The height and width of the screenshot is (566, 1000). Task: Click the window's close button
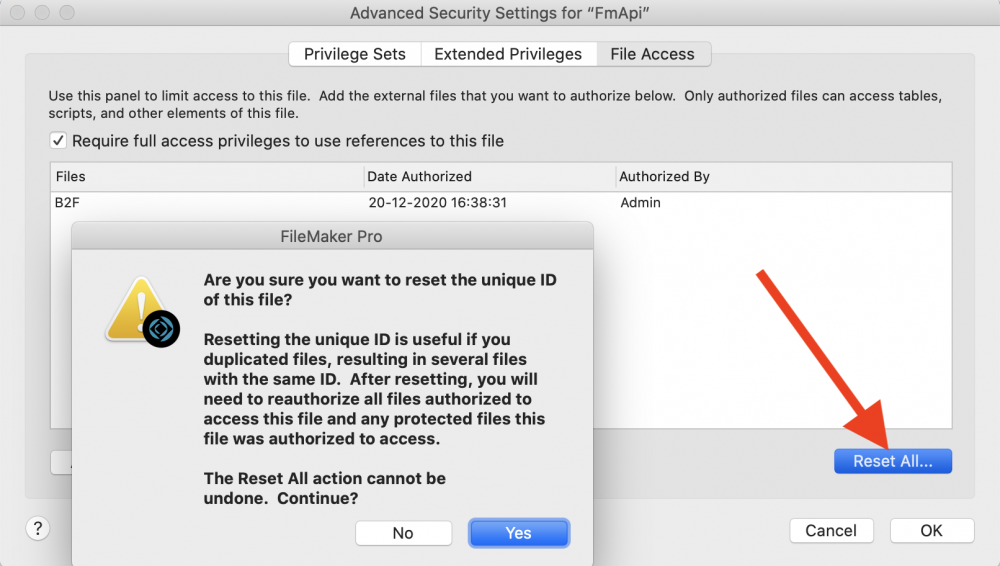pos(19,14)
